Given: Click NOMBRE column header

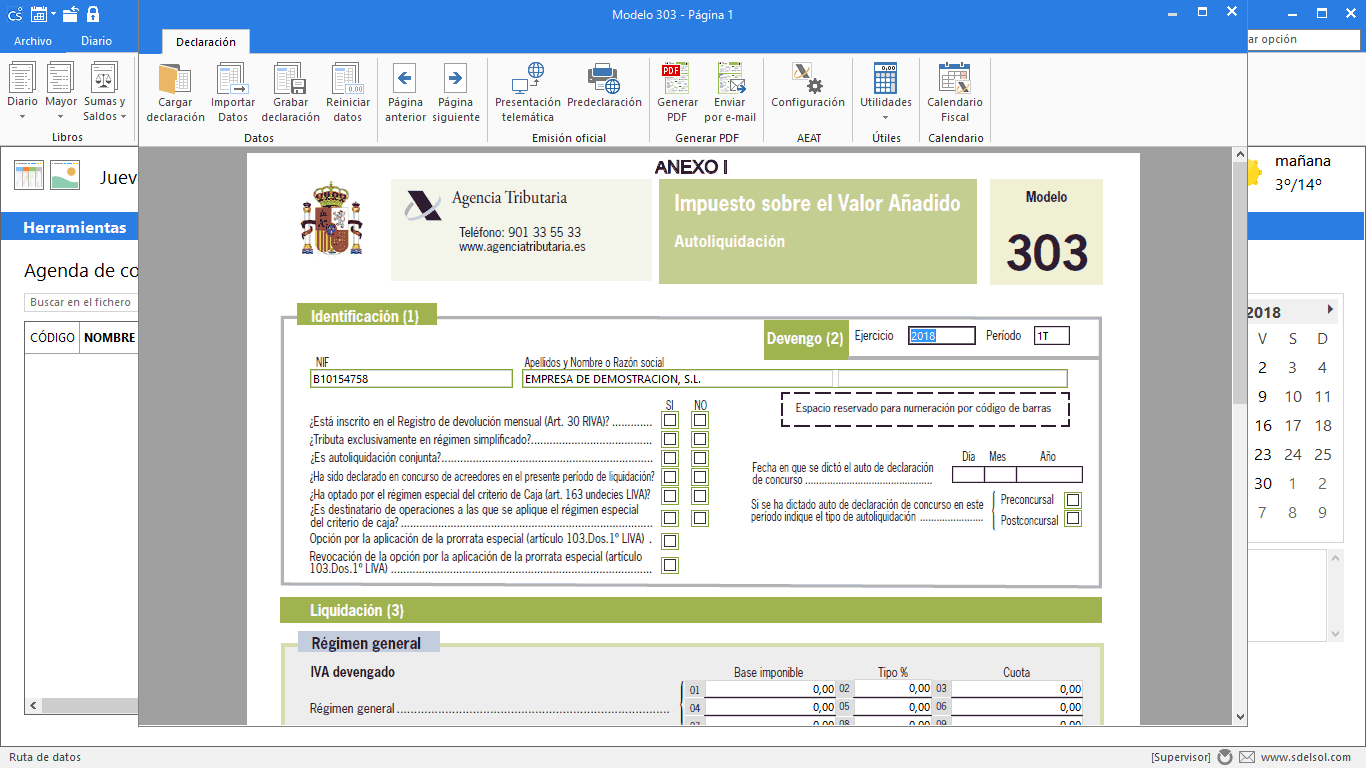Looking at the screenshot, I should 109,338.
